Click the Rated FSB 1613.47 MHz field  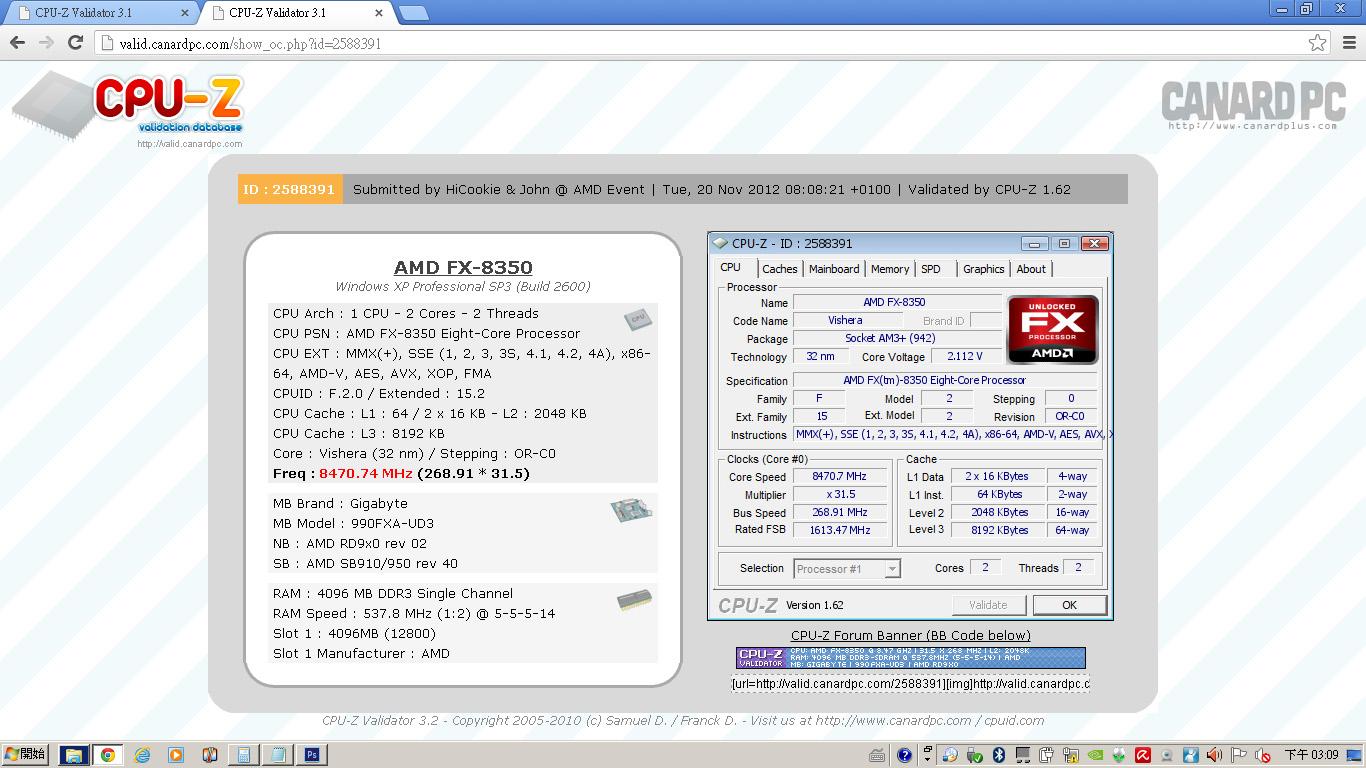(840, 531)
